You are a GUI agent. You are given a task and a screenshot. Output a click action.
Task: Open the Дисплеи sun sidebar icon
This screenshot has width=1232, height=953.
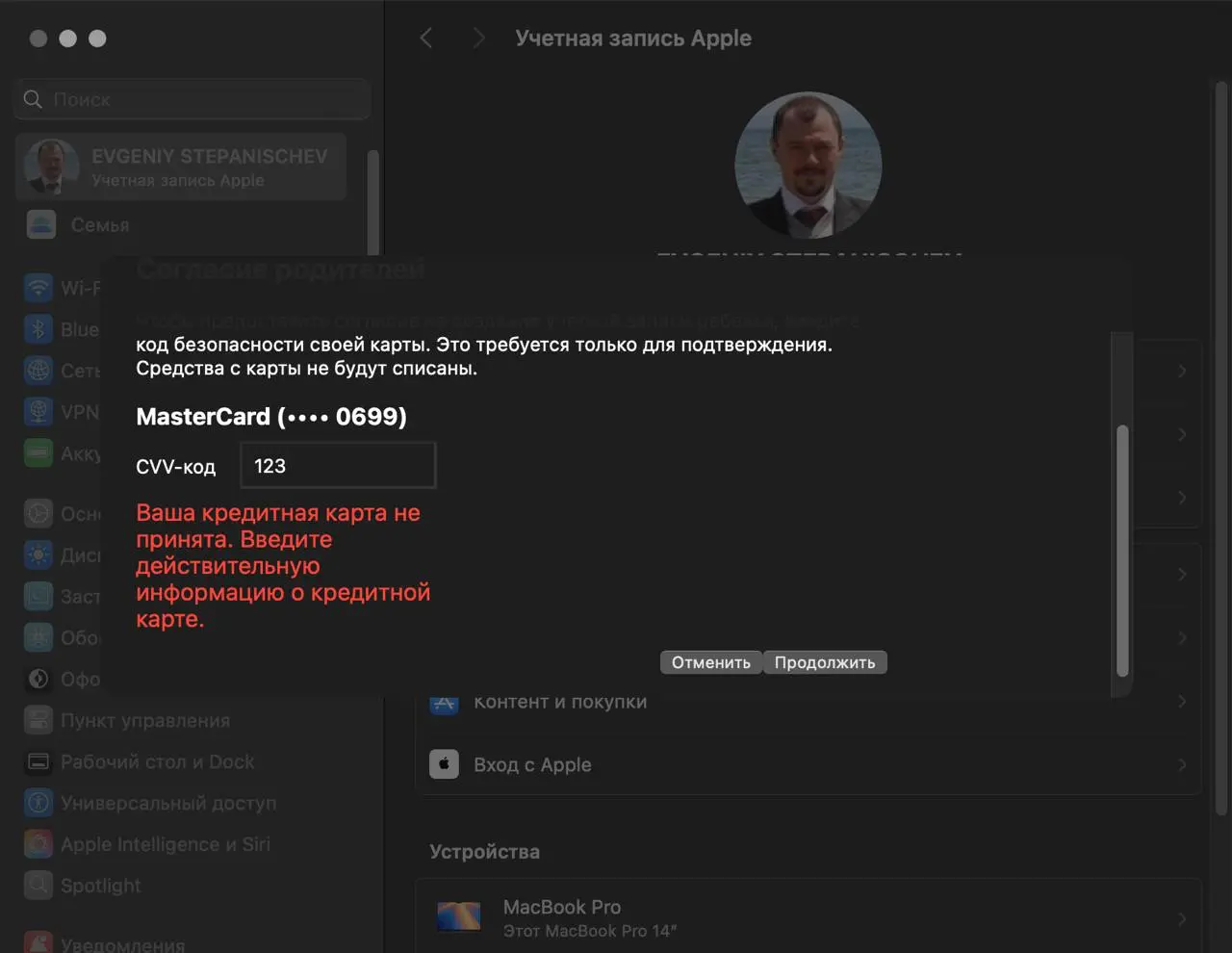coord(38,555)
